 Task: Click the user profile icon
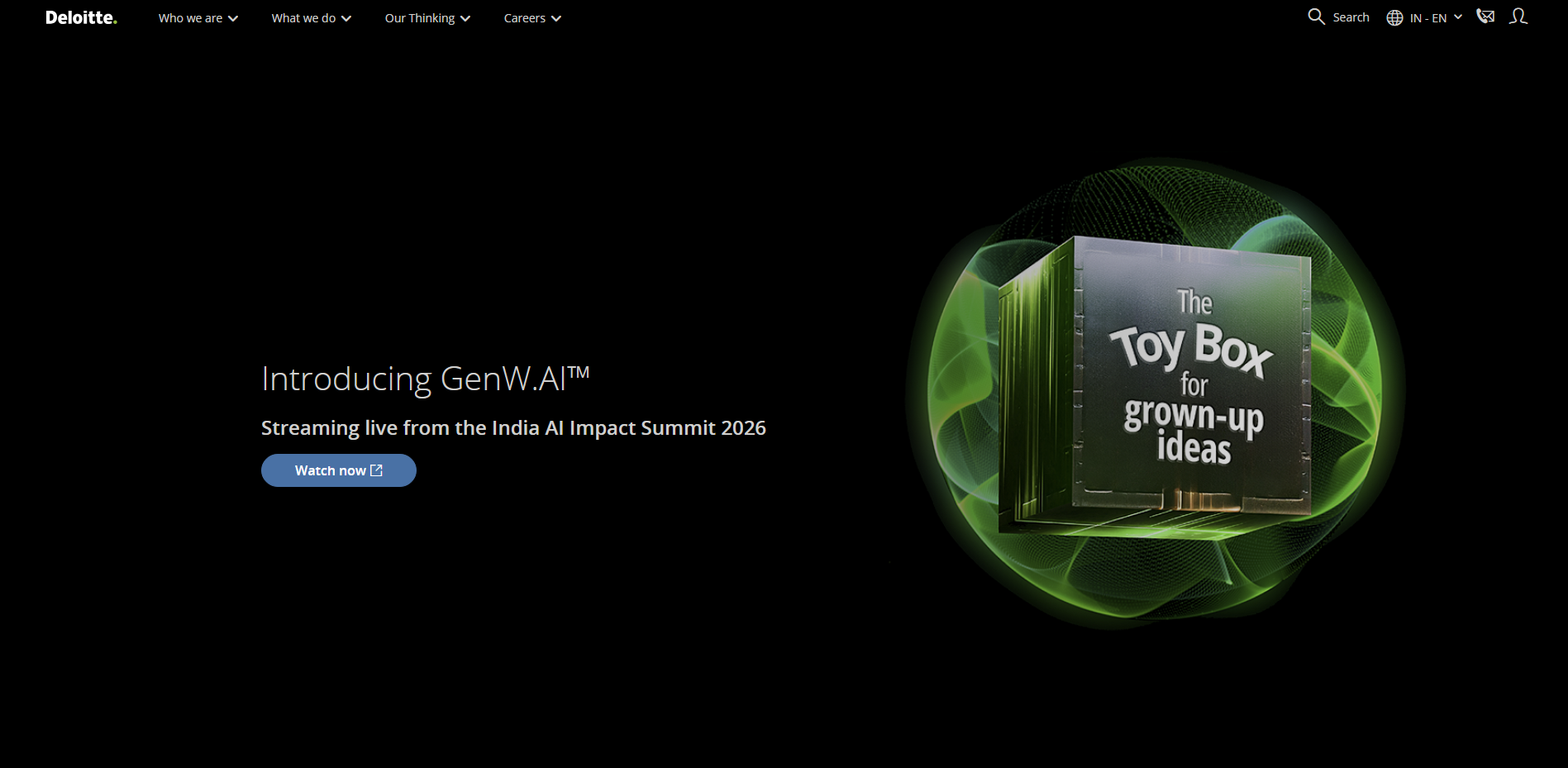tap(1518, 17)
